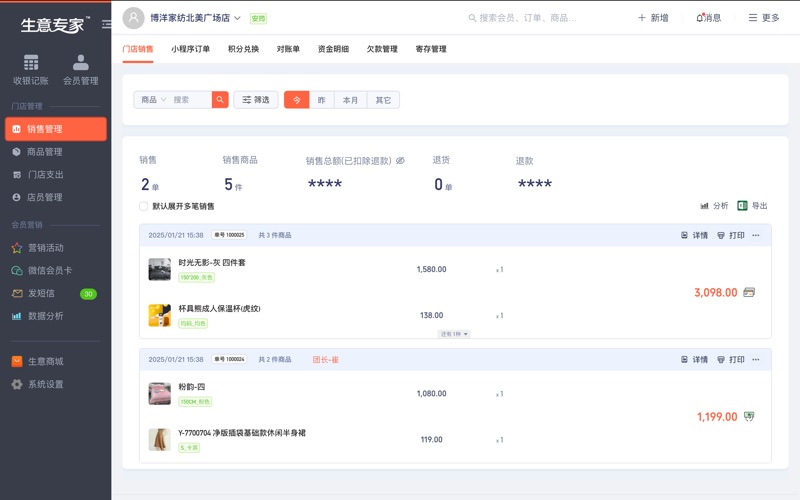This screenshot has width=800, height=500.
Task: Open the 更多 hamburger menu
Action: pos(764,18)
